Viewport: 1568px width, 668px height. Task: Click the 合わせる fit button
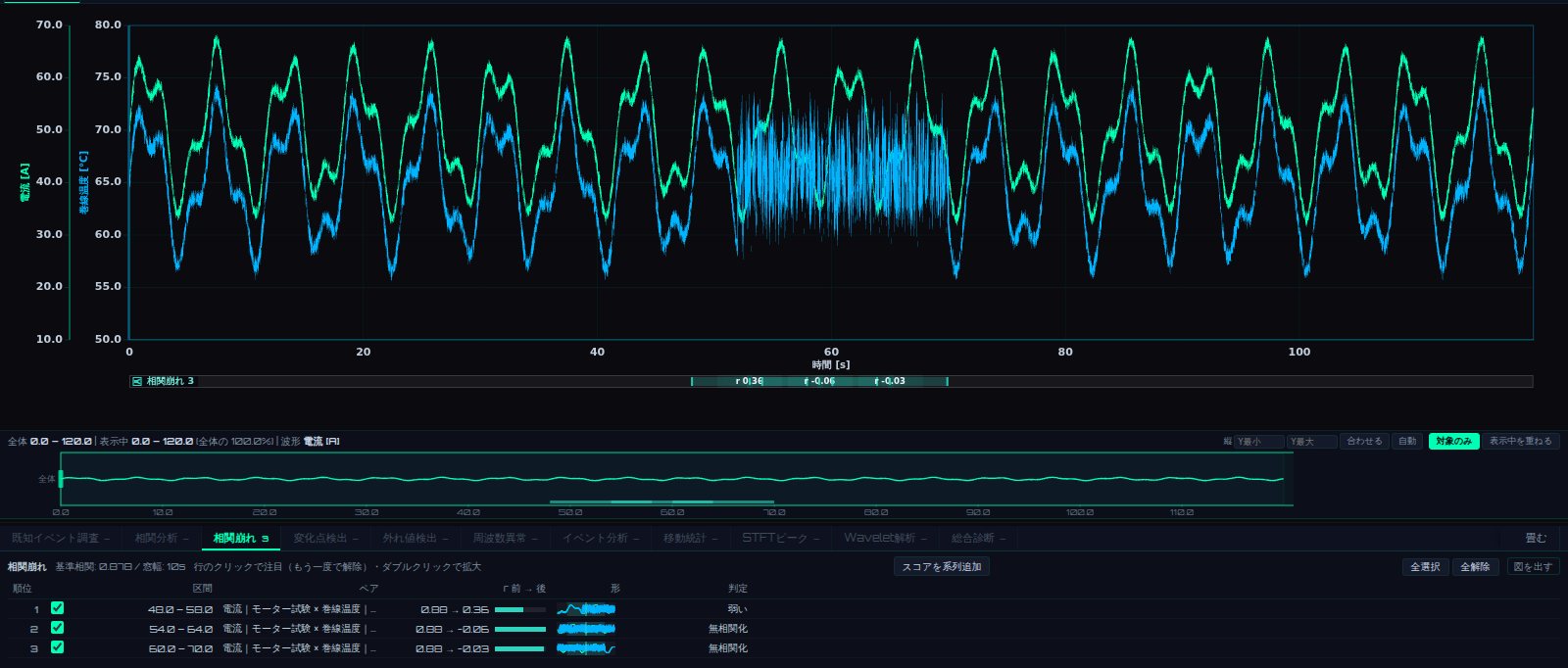pos(1364,442)
